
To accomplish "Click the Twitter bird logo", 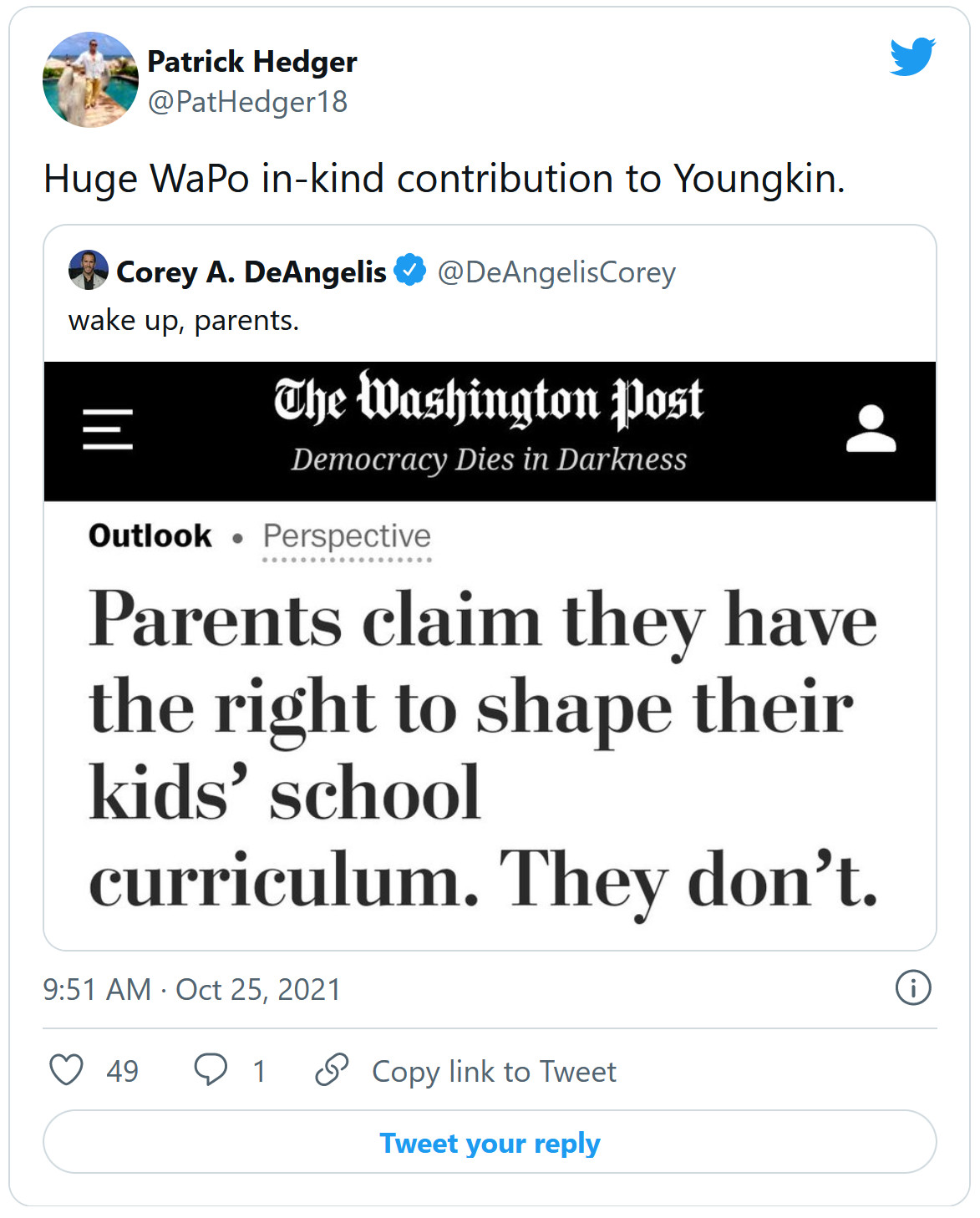I will [x=911, y=57].
